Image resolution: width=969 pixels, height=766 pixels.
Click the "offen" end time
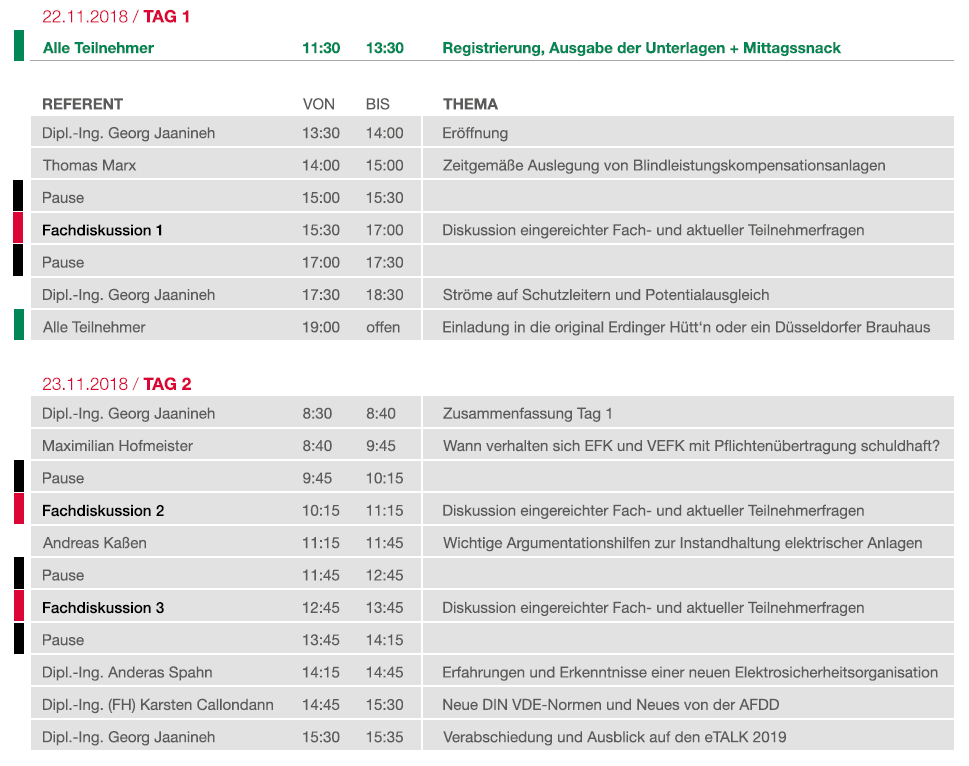(383, 327)
